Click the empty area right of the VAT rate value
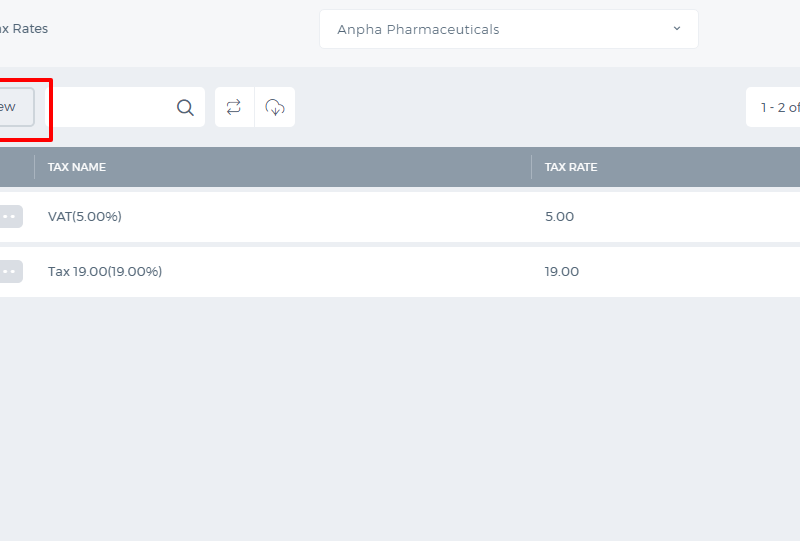Screen dimensions: 800x541 [687, 216]
